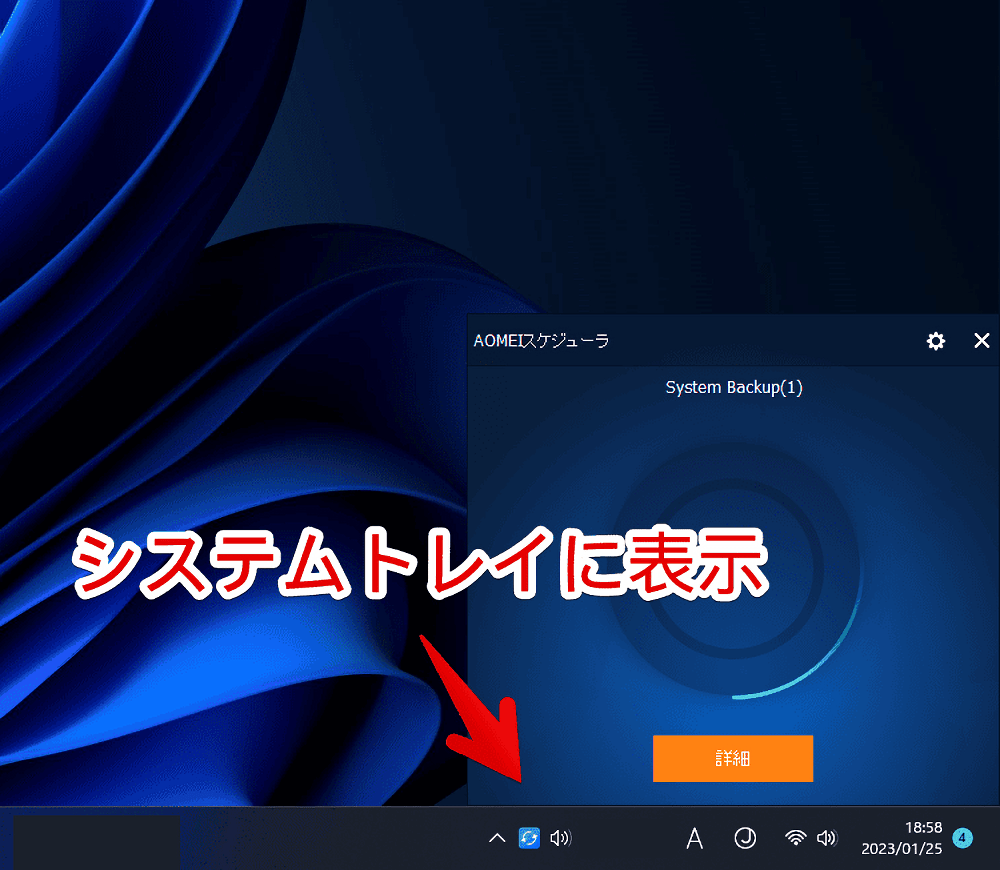Viewport: 1000px width, 870px height.
Task: Close the AOMEI scheduler popup
Action: coord(982,341)
